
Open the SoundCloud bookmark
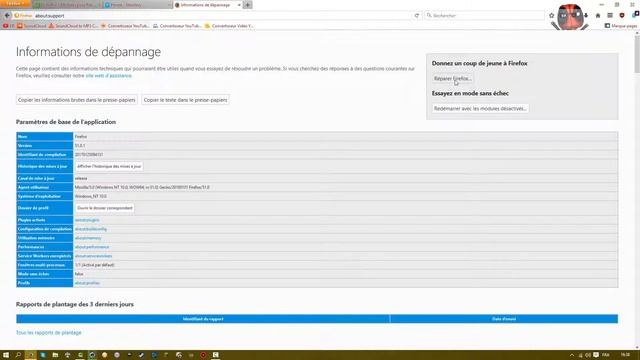[x=32, y=26]
